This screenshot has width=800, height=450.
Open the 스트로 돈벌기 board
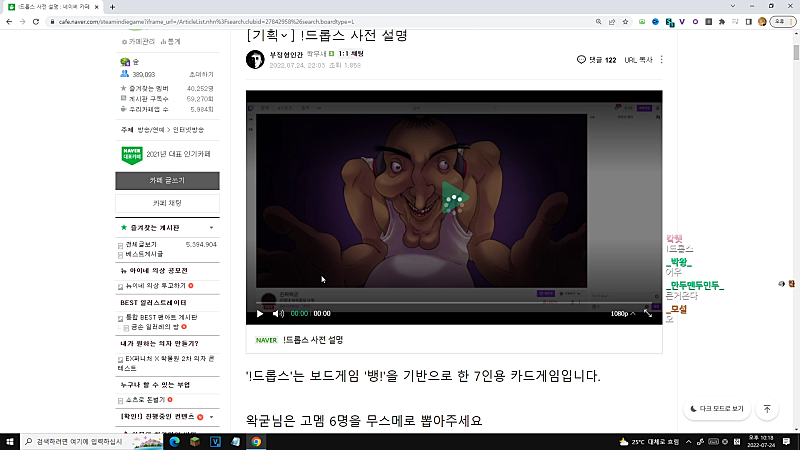click(x=145, y=400)
